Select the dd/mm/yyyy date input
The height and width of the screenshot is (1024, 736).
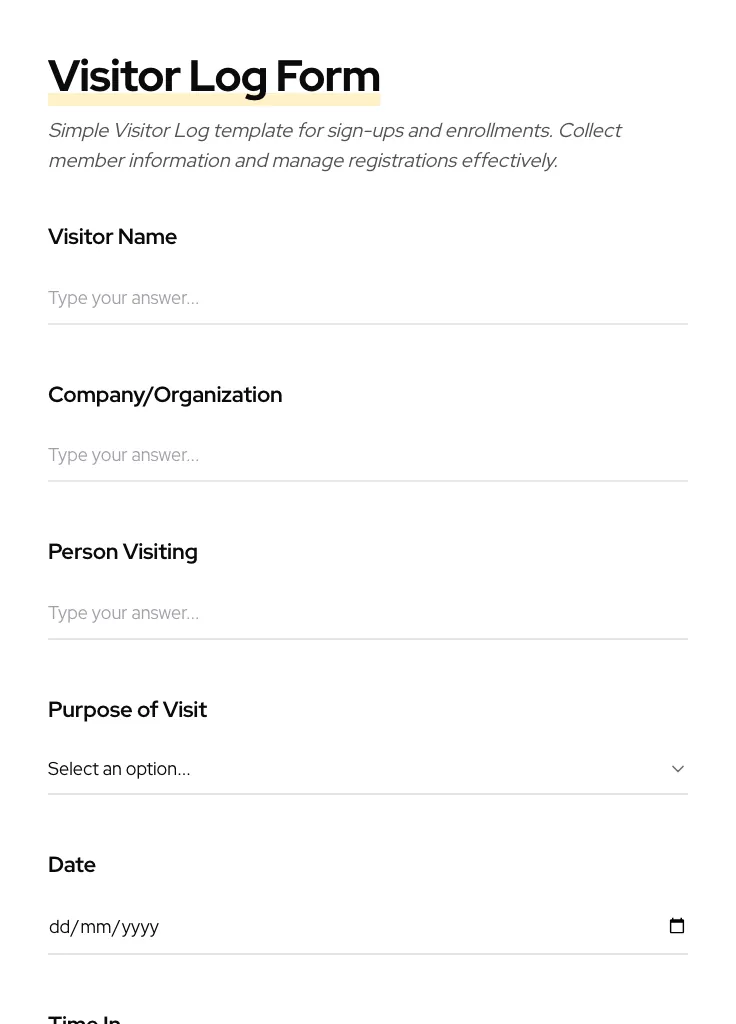(300, 926)
